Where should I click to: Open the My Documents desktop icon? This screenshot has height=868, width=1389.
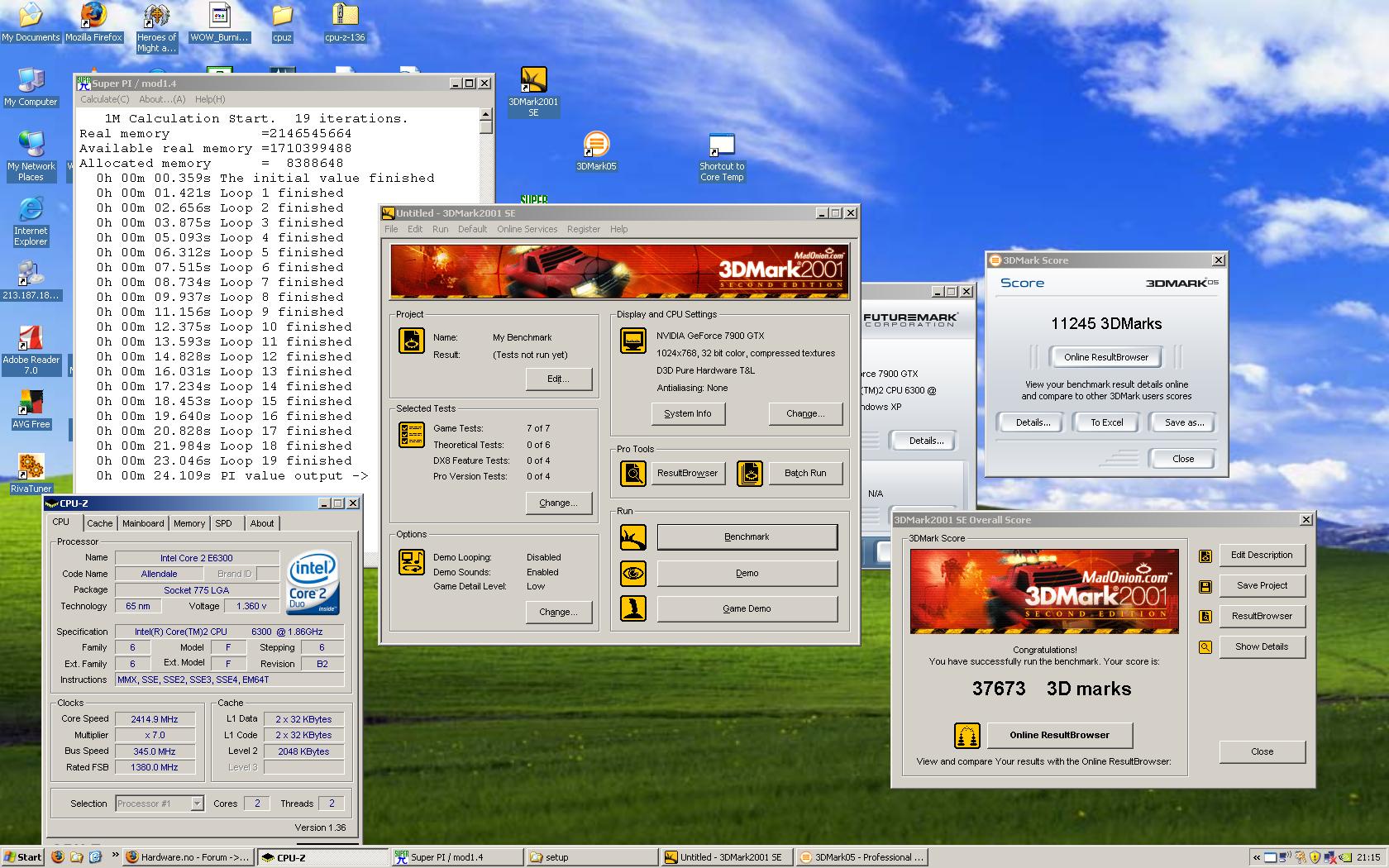pyautogui.click(x=31, y=22)
